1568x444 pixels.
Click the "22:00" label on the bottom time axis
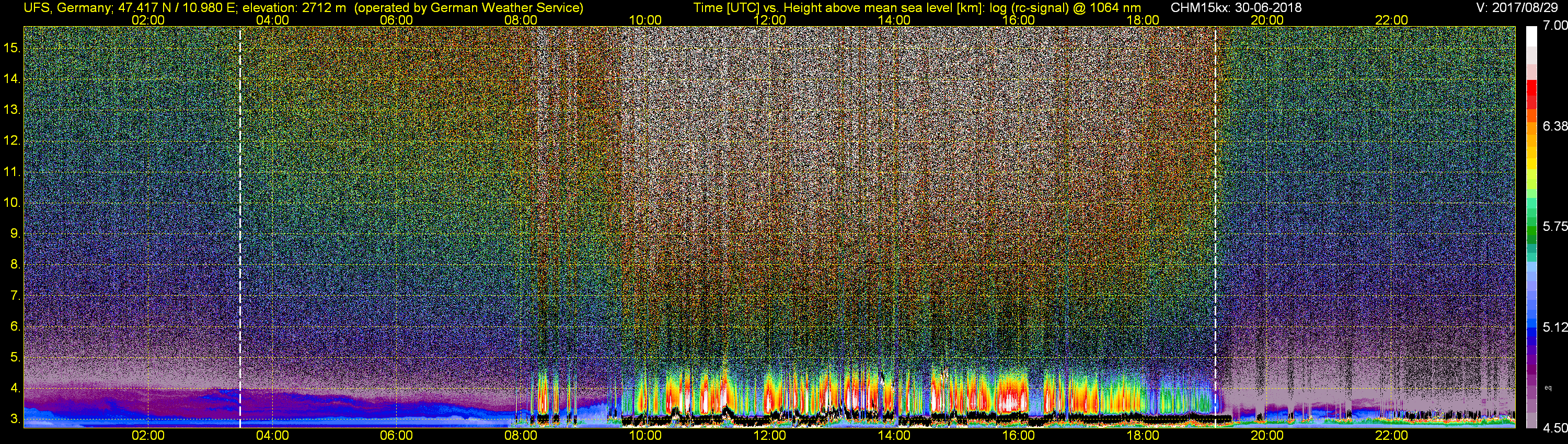tap(1391, 436)
